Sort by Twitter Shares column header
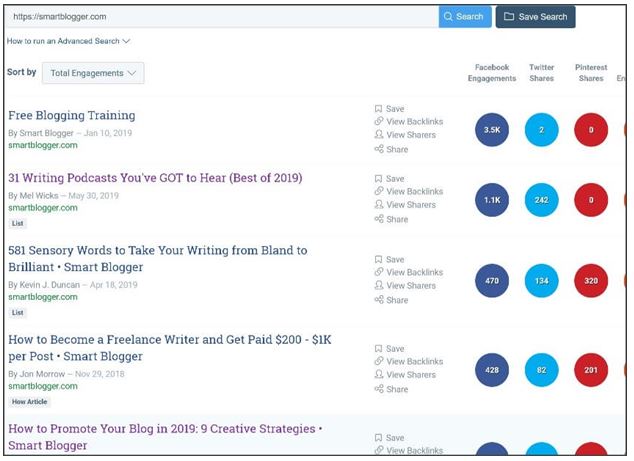The height and width of the screenshot is (461, 634). click(541, 73)
